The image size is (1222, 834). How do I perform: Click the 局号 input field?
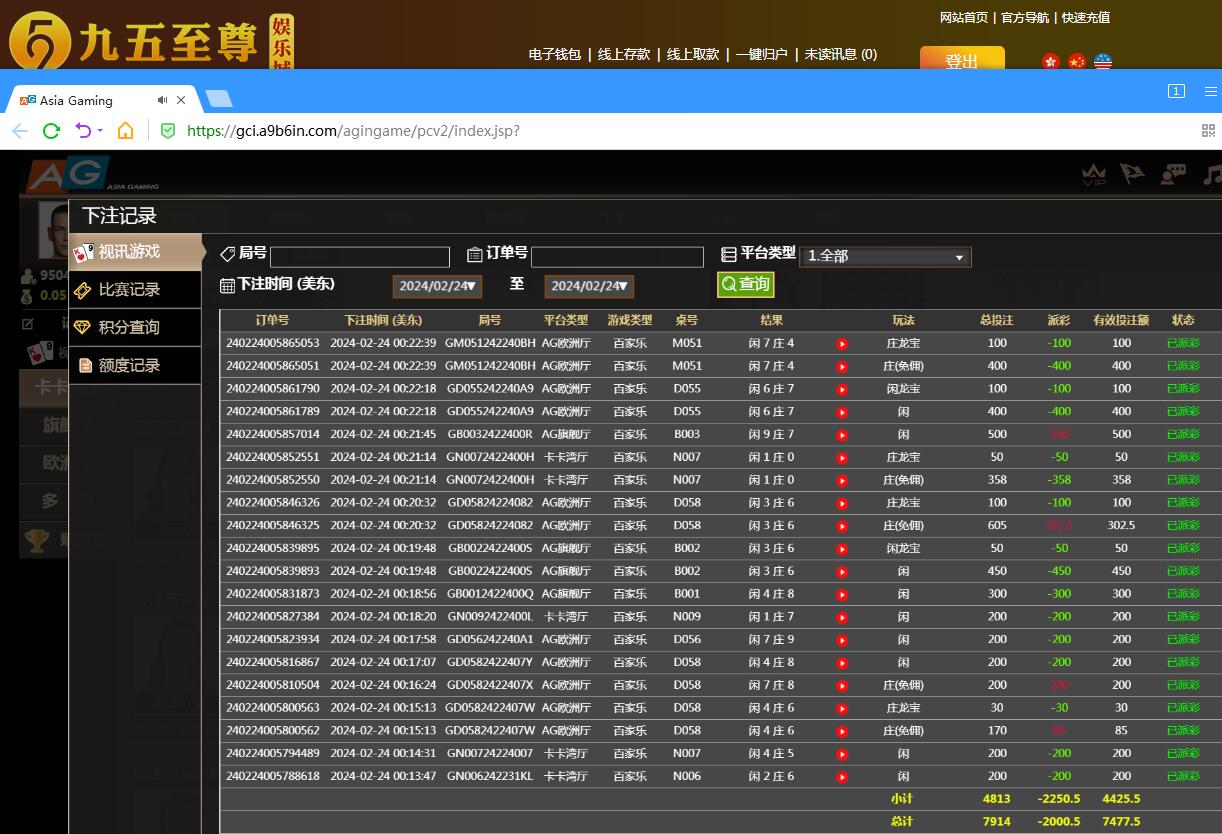click(x=359, y=257)
